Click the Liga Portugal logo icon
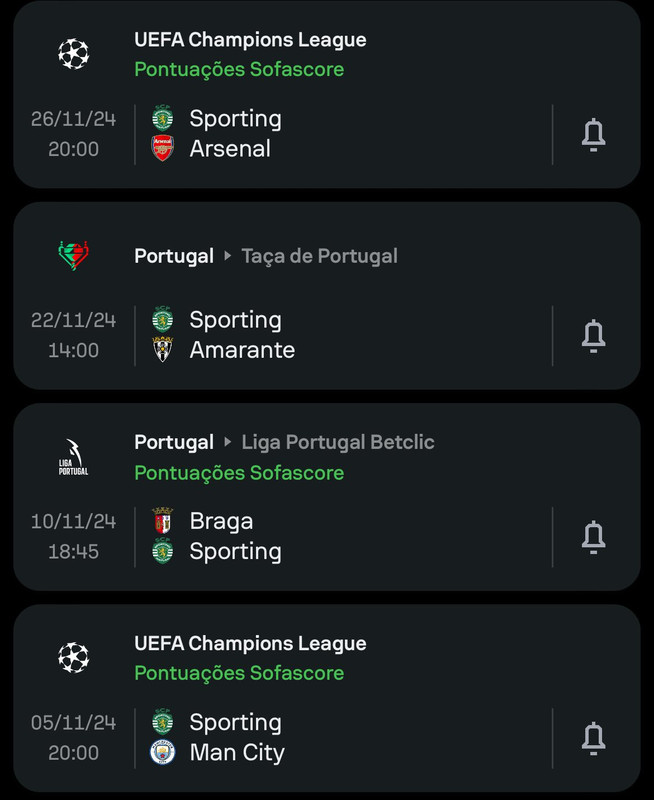 point(73,457)
